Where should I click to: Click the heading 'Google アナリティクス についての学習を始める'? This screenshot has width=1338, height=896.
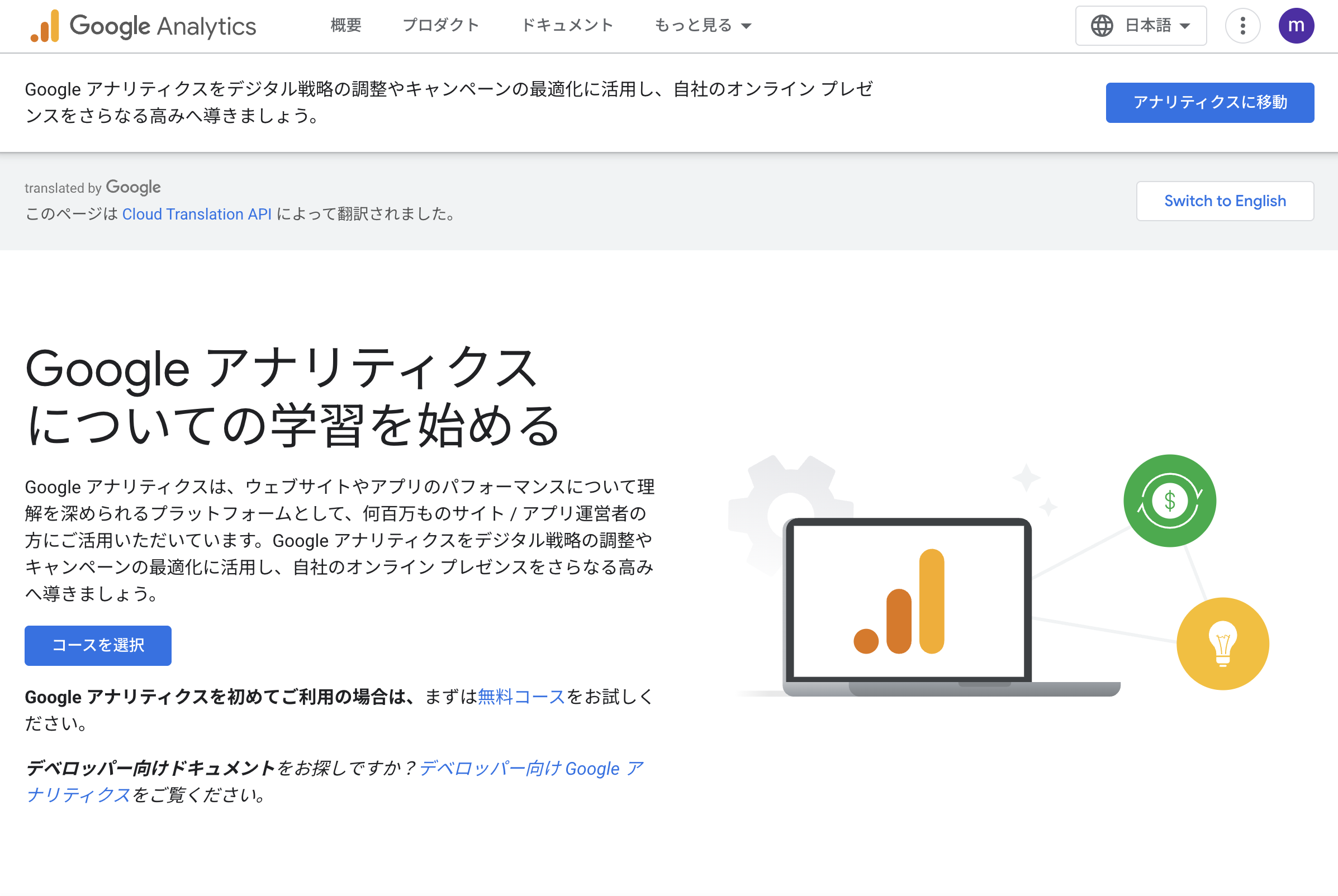293,397
